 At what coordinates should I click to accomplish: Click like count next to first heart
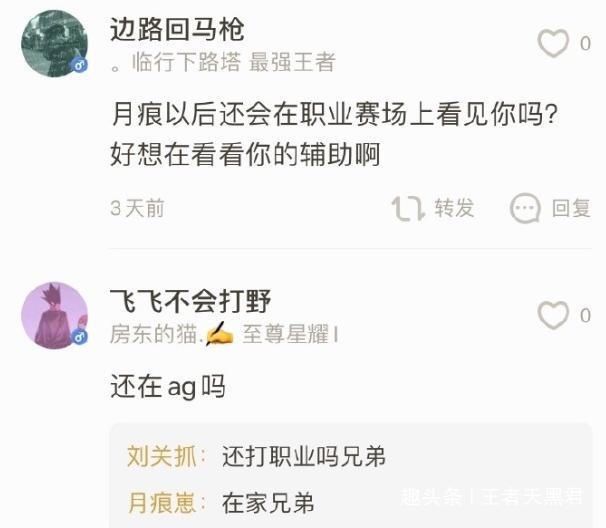pos(585,43)
